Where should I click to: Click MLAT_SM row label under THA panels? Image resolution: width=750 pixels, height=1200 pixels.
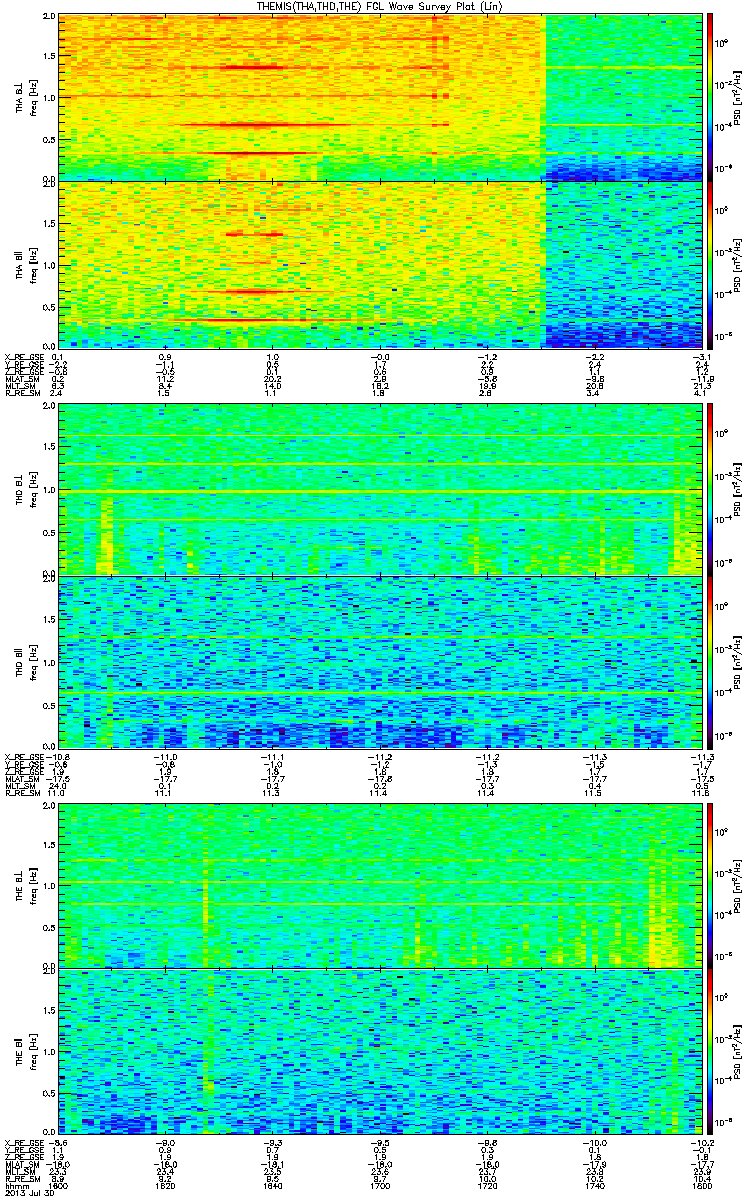[x=22, y=379]
